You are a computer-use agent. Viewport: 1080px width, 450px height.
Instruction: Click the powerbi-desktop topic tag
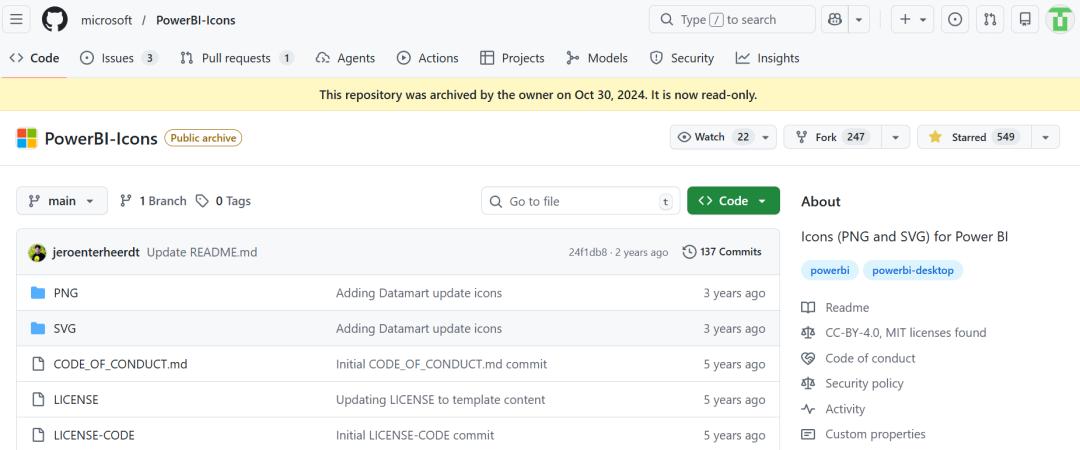pos(913,270)
